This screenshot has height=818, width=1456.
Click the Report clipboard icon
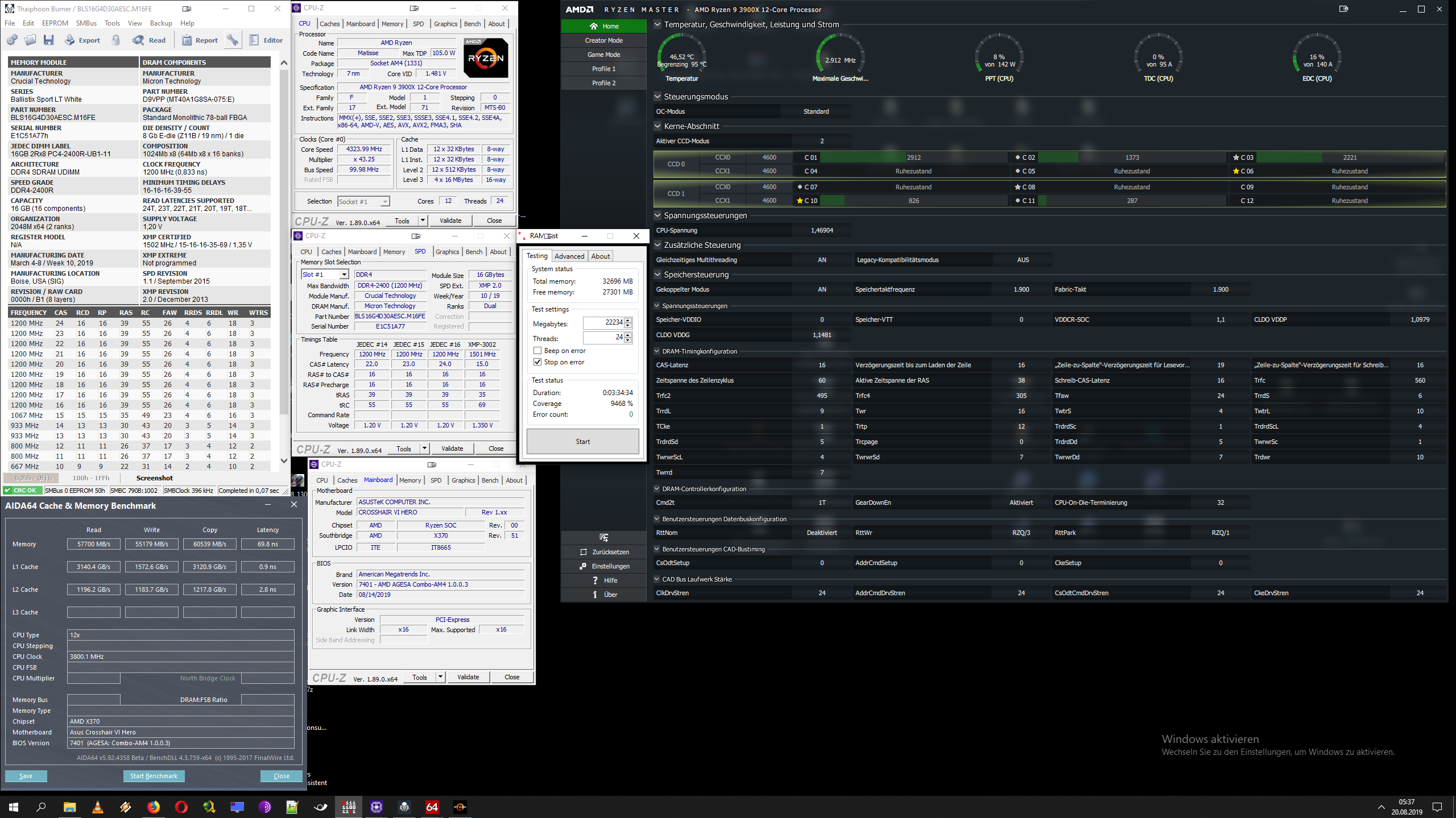[x=187, y=40]
